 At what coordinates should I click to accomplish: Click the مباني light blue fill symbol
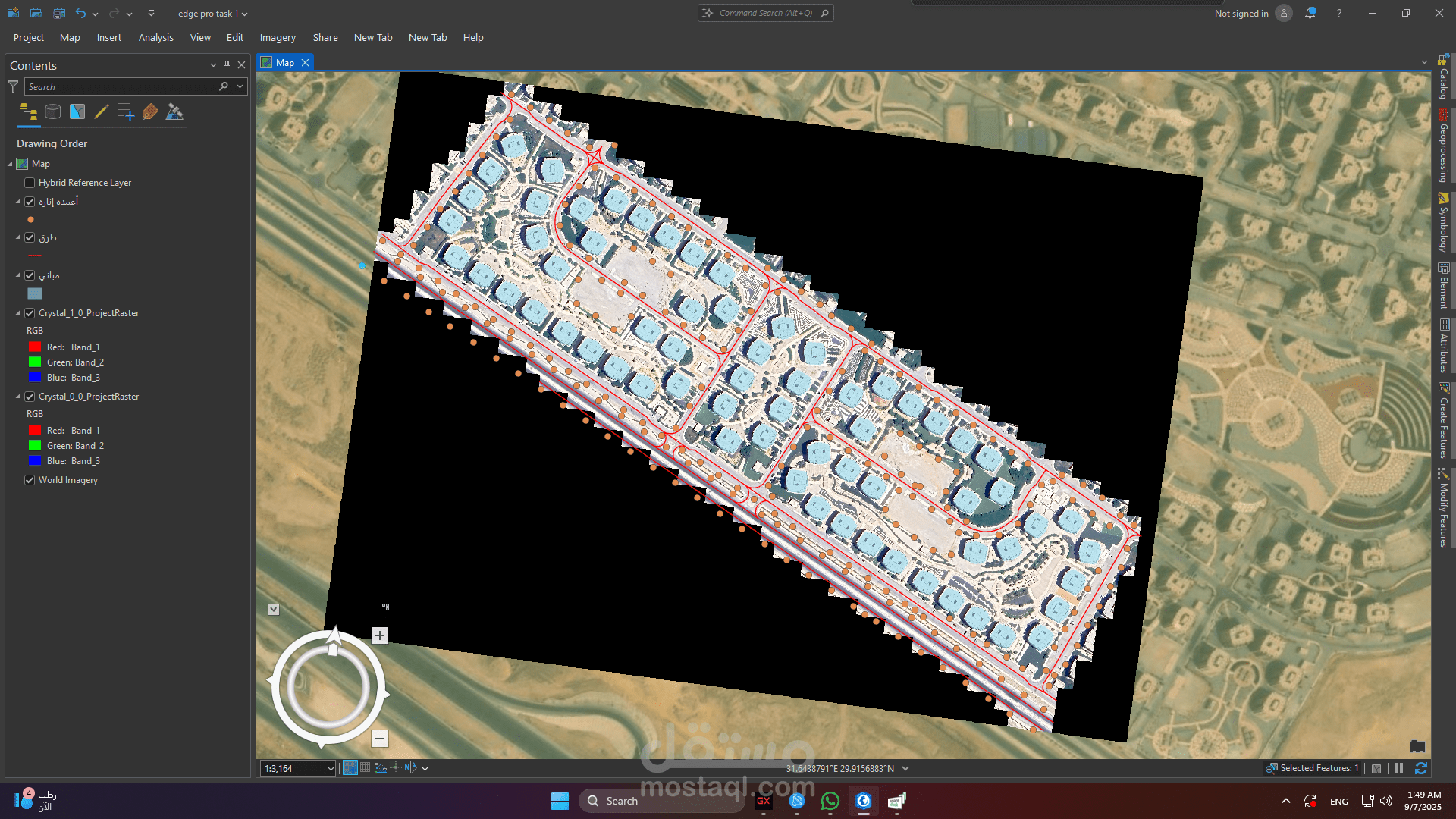[35, 293]
